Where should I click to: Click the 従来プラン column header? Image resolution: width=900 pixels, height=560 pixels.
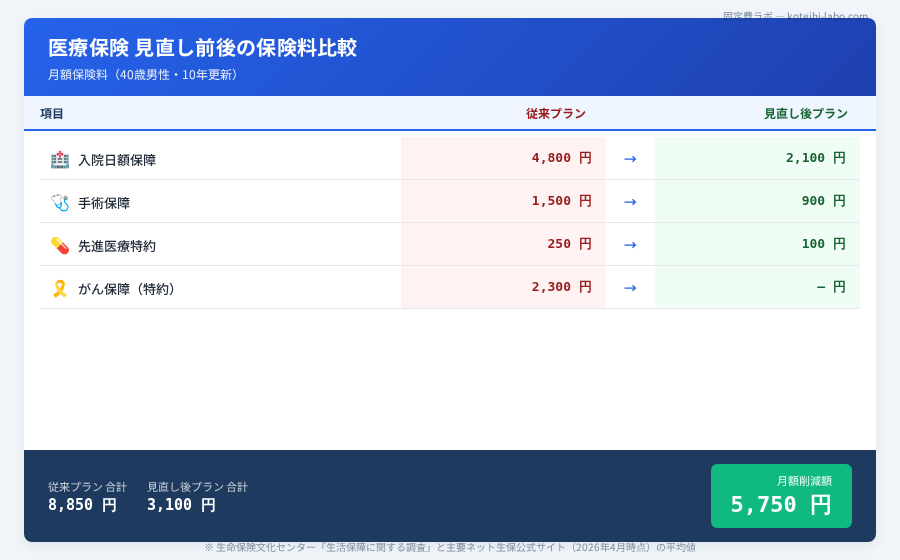click(x=555, y=114)
